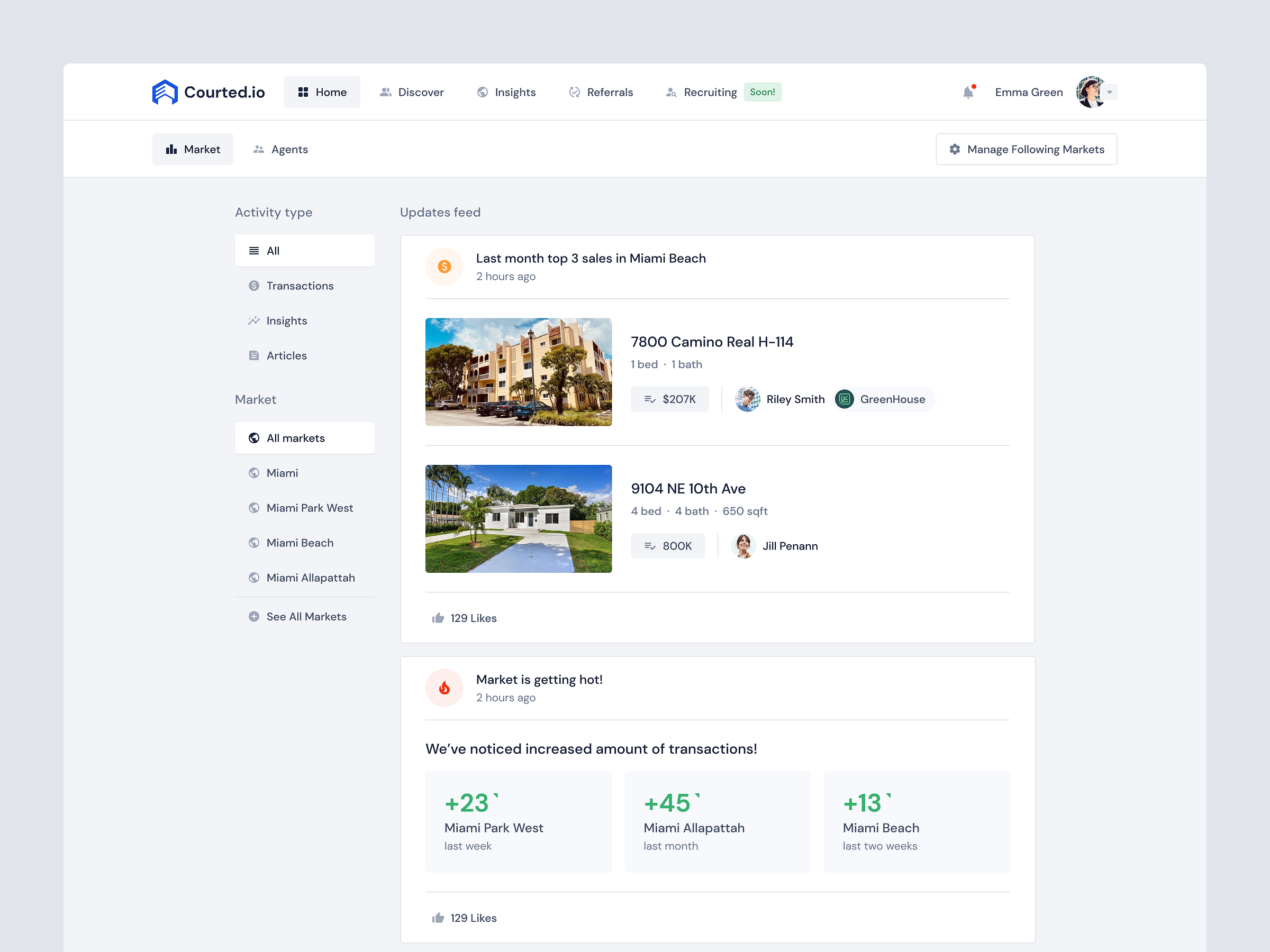Click the red flame hot market icon
The width and height of the screenshot is (1270, 952).
click(444, 688)
